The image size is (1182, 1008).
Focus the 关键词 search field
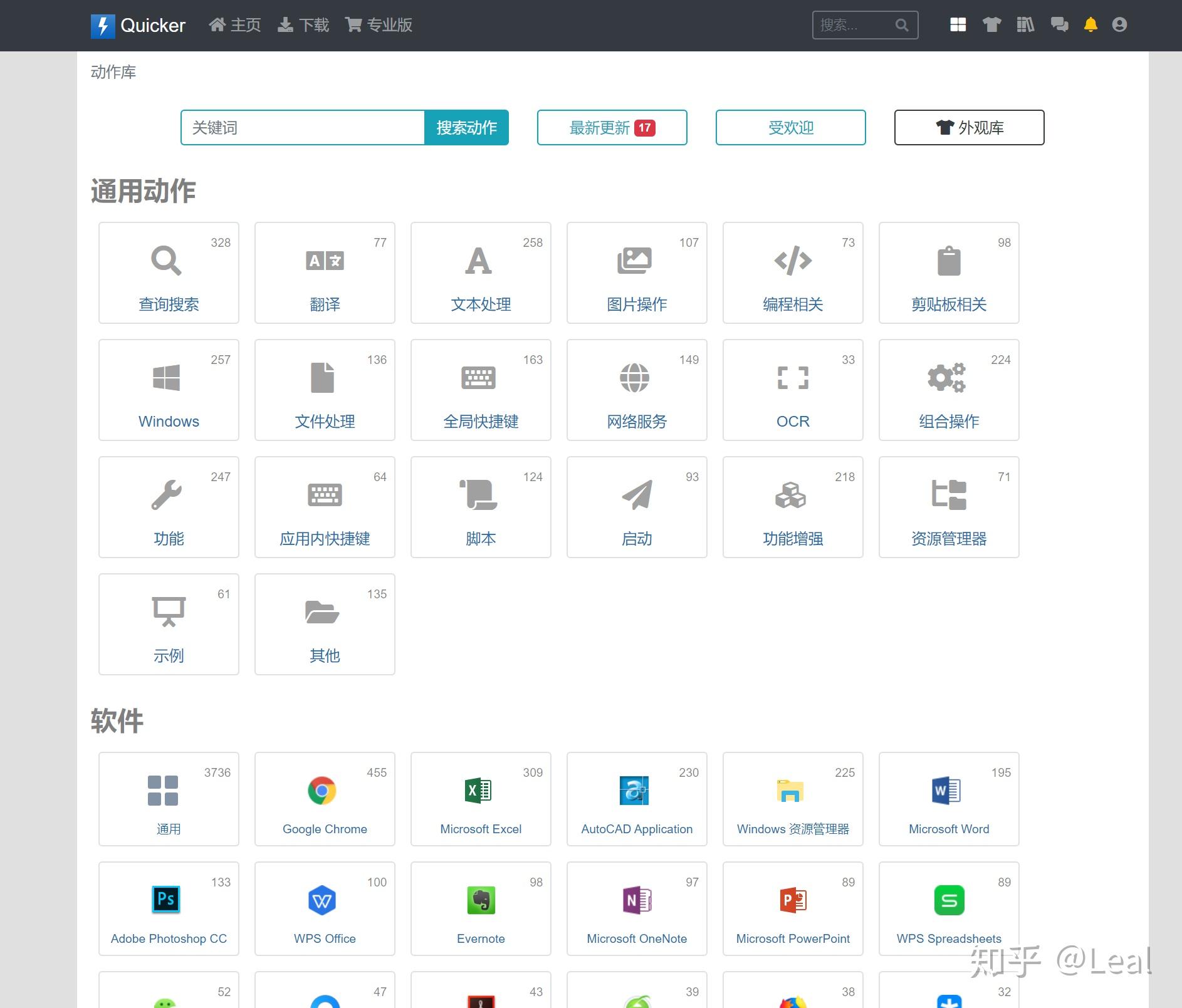pyautogui.click(x=303, y=128)
